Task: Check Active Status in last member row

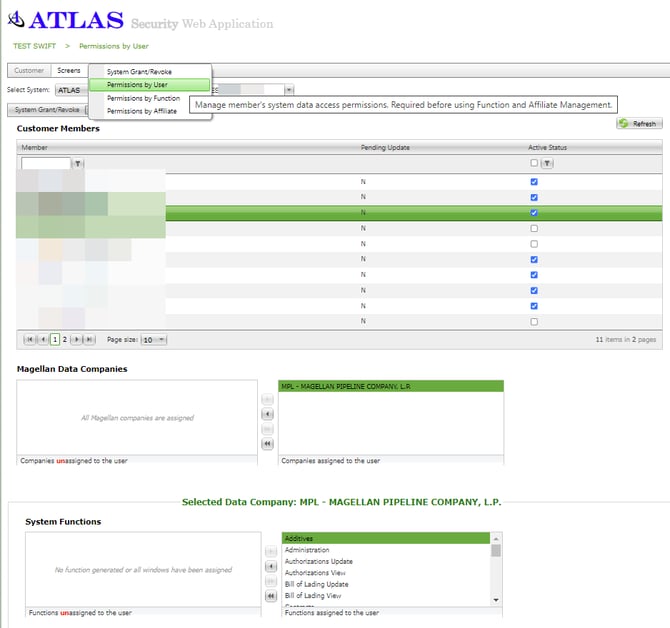Action: click(534, 321)
